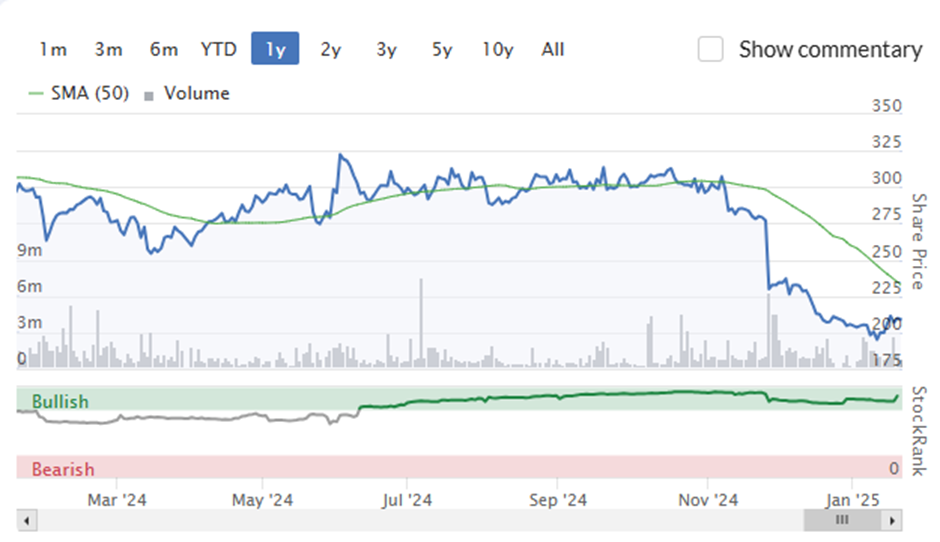
Task: Click the active 1y range button
Action: coord(275,49)
